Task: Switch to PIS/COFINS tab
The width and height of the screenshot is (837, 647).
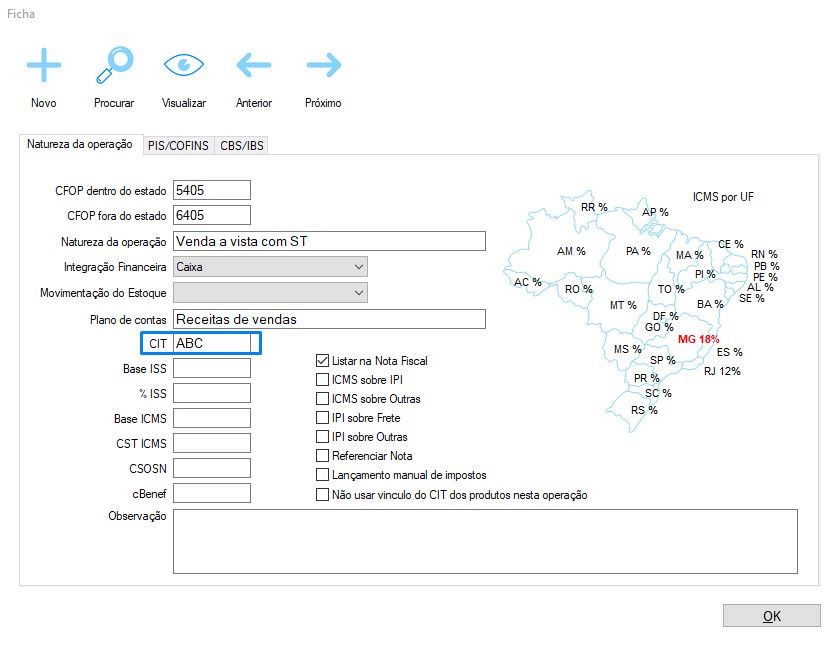Action: pyautogui.click(x=178, y=145)
